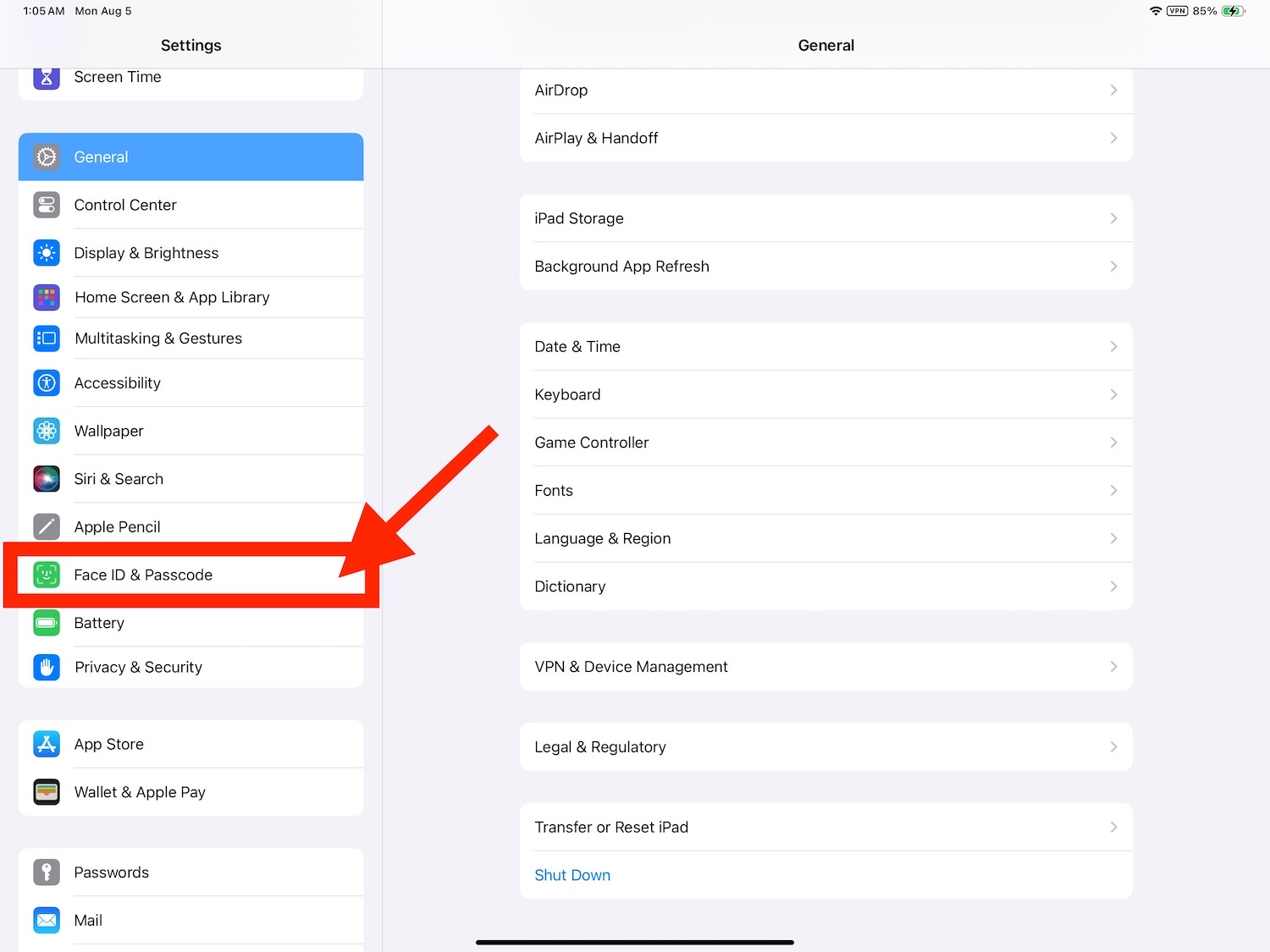This screenshot has width=1270, height=952.
Task: Tap the home indicator bar
Action: [x=635, y=942]
